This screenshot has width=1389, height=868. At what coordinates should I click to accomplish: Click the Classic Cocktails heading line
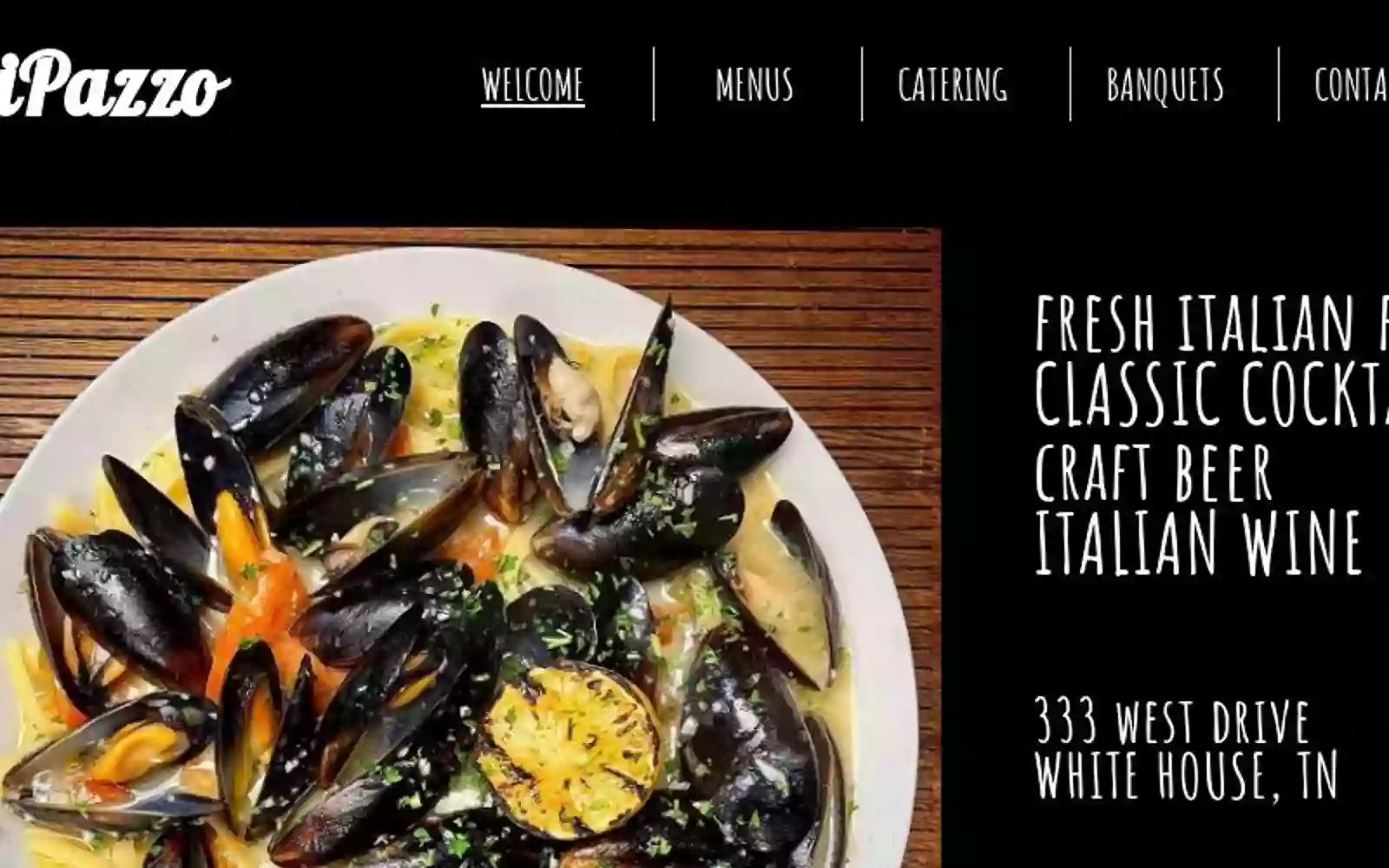pos(1212,393)
